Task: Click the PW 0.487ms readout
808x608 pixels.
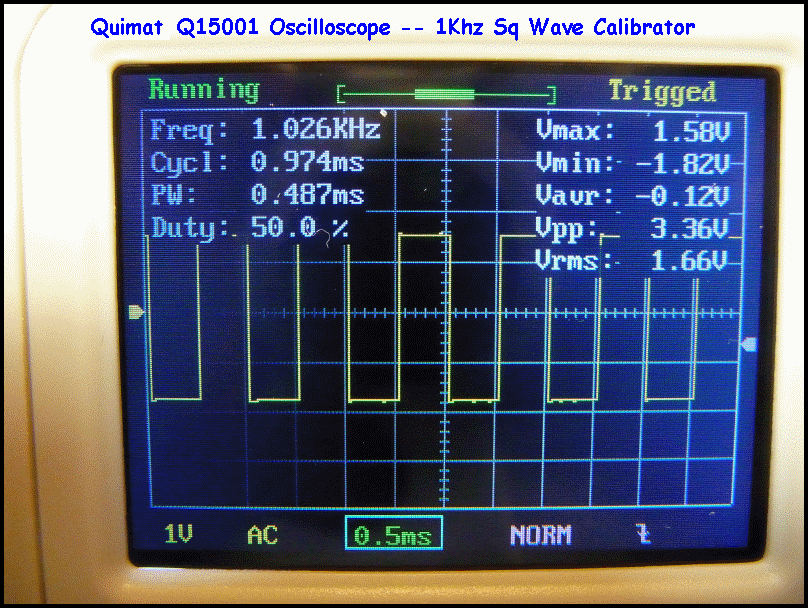Action: click(257, 194)
